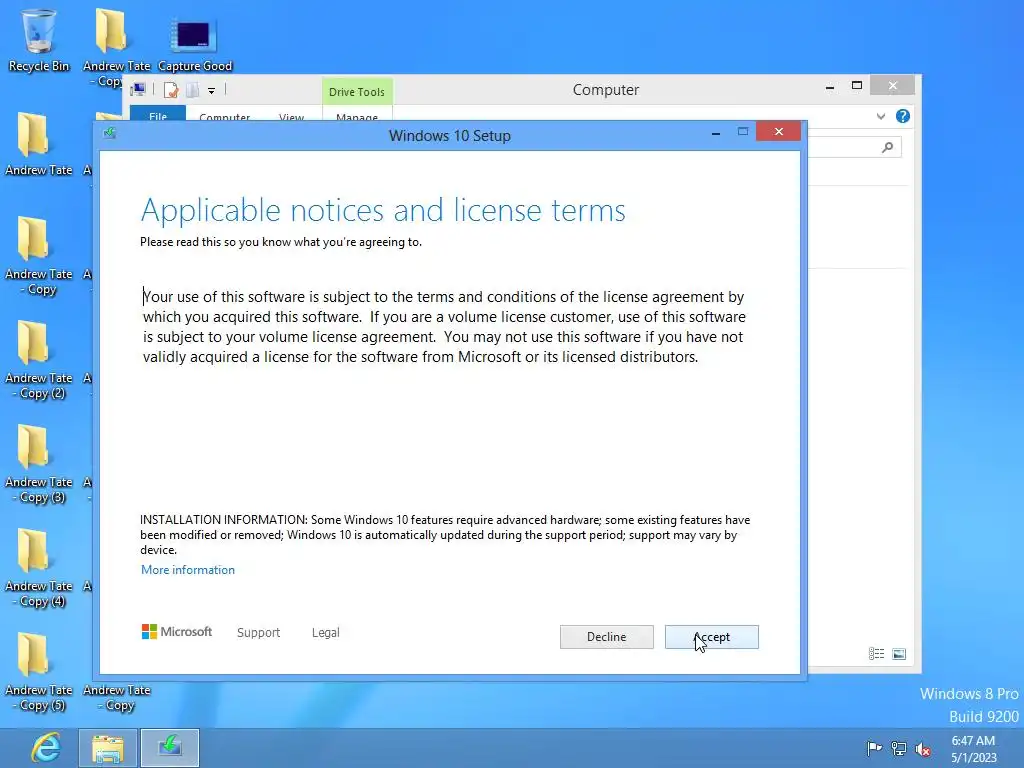The image size is (1024, 768).
Task: Open network icon in system tray
Action: (x=899, y=748)
